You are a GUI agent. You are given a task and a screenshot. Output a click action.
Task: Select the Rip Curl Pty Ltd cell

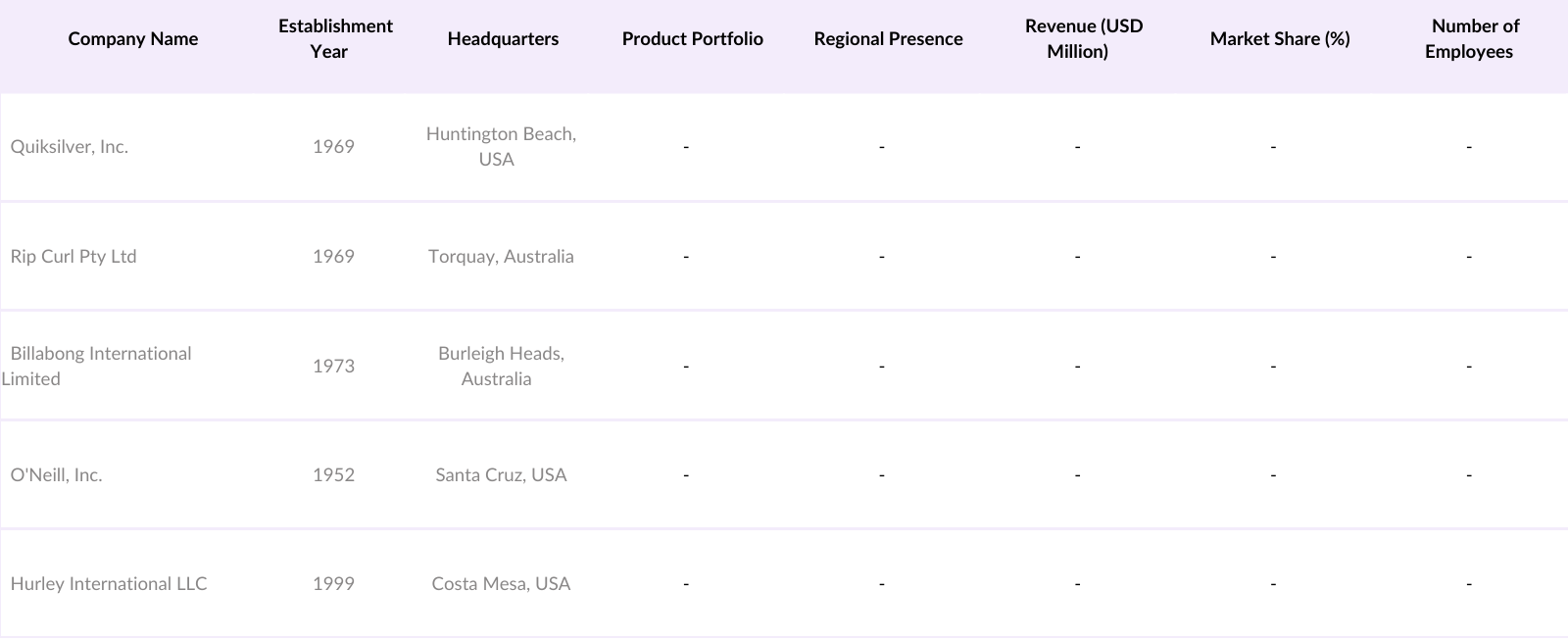73,257
